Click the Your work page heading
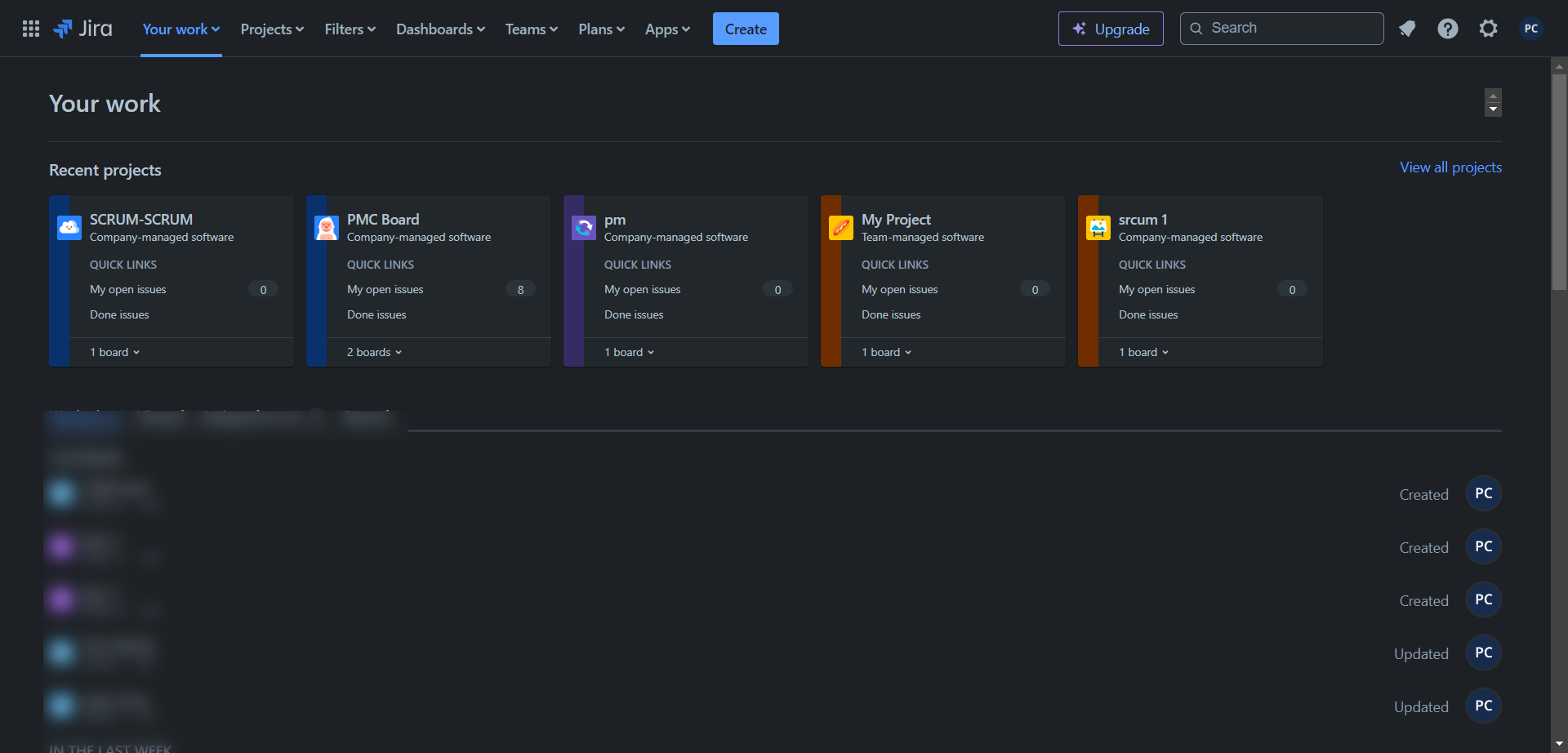The image size is (1568, 753). coord(105,104)
